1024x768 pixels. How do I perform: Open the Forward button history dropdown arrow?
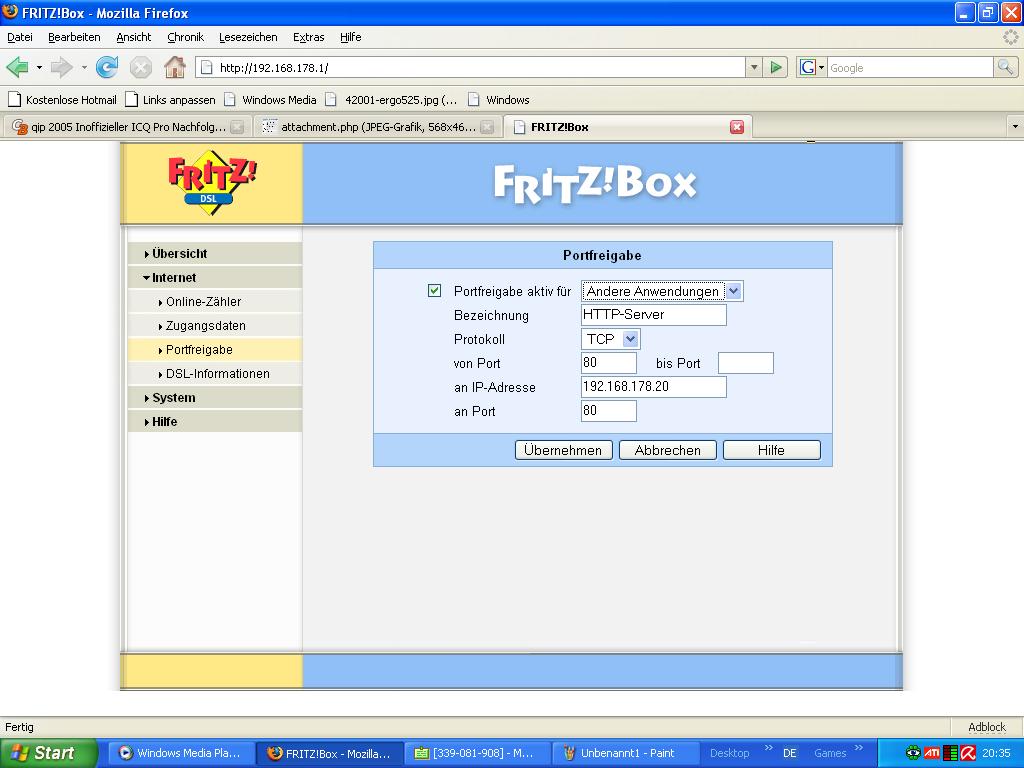84,67
